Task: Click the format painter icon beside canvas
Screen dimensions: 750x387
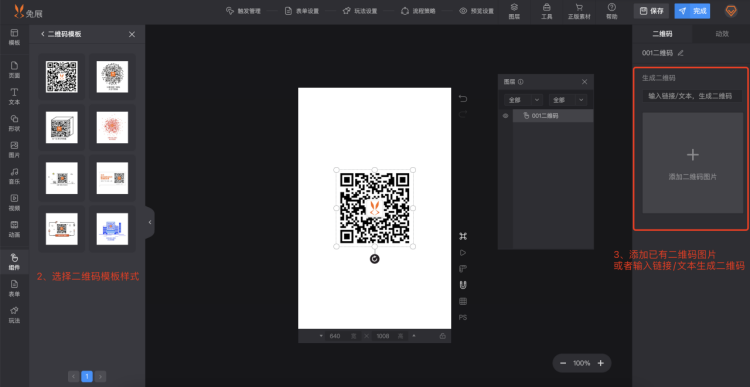Action: (463, 268)
